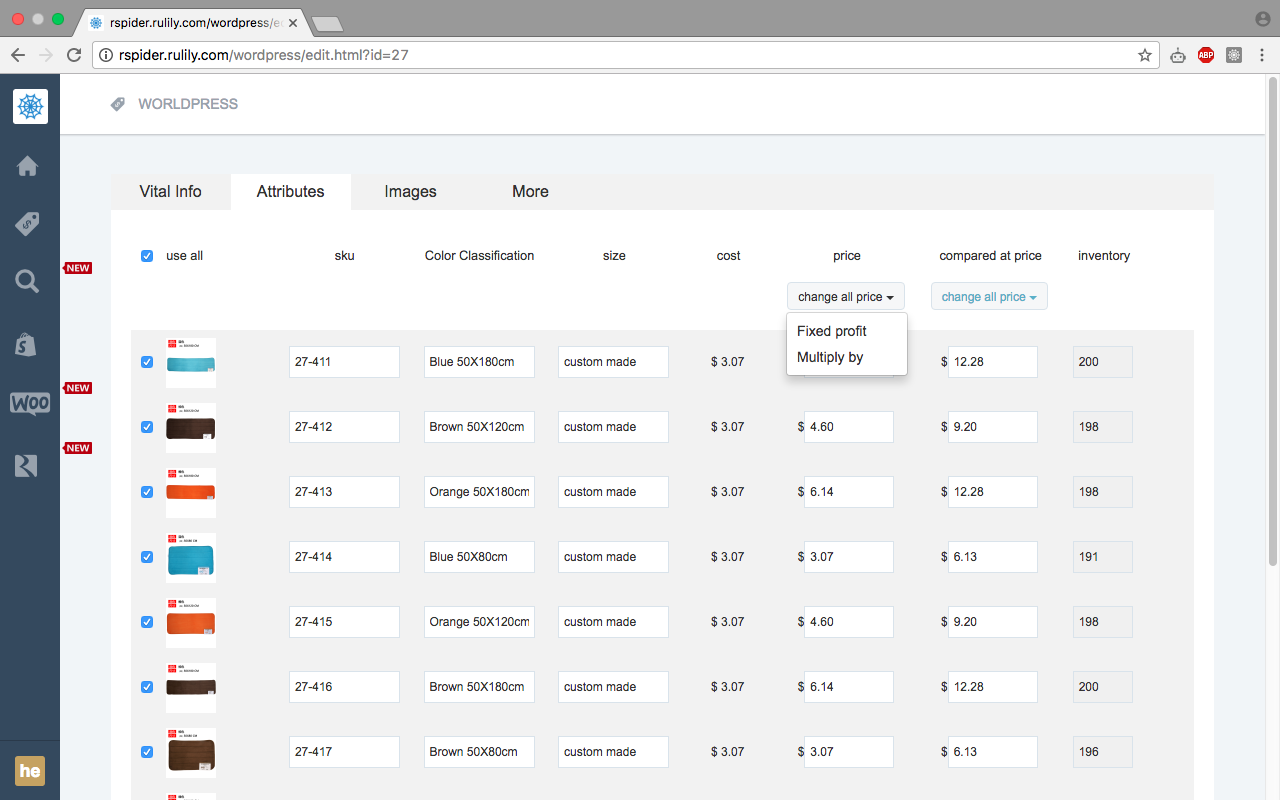1280x800 pixels.
Task: Click the Chrome profile icon at the top right
Action: tap(1262, 19)
